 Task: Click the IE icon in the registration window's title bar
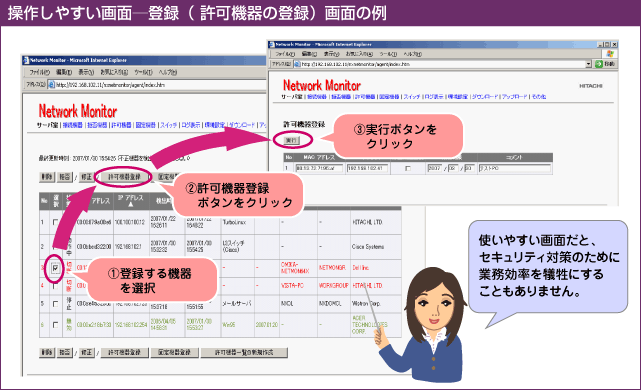[x=271, y=44]
